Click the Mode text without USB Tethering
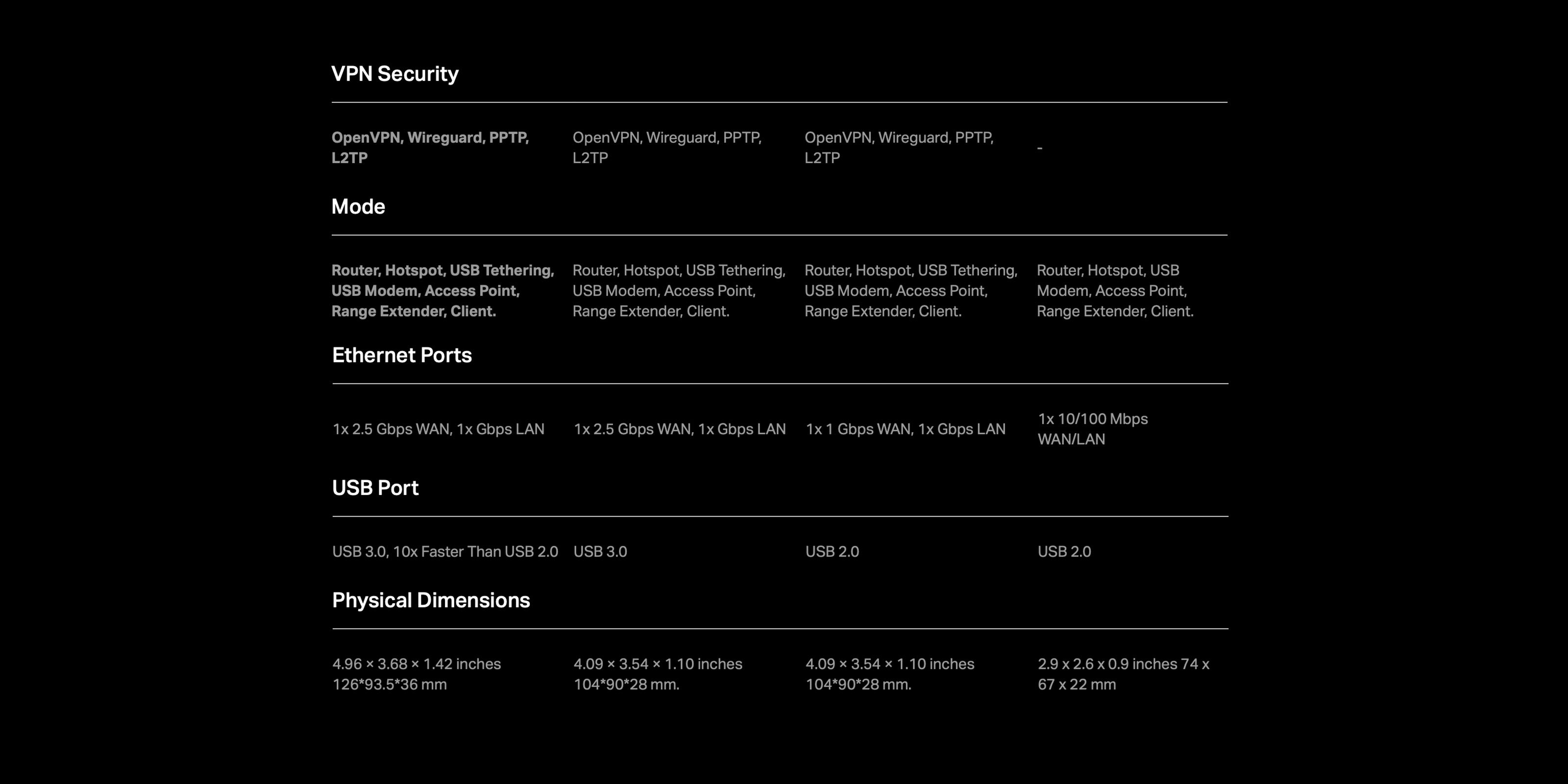1568x784 pixels. (1115, 291)
